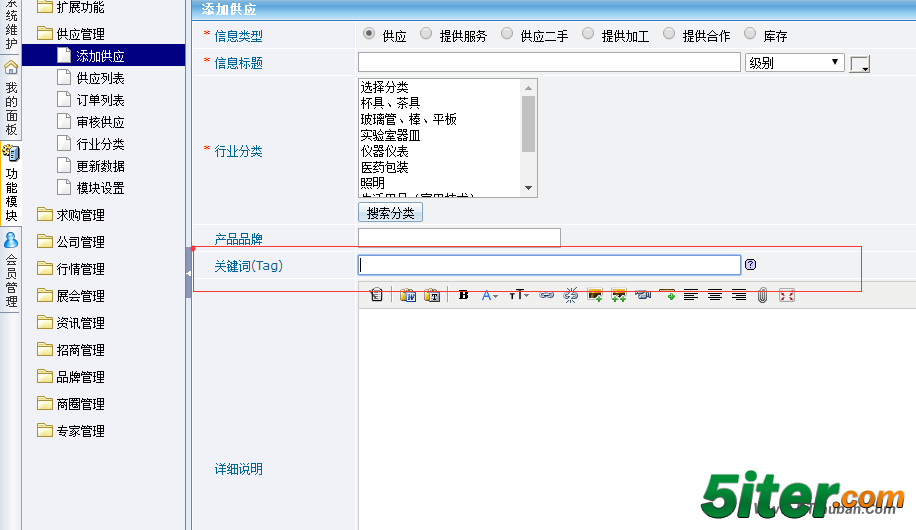Click the insert video/media icon

click(643, 295)
